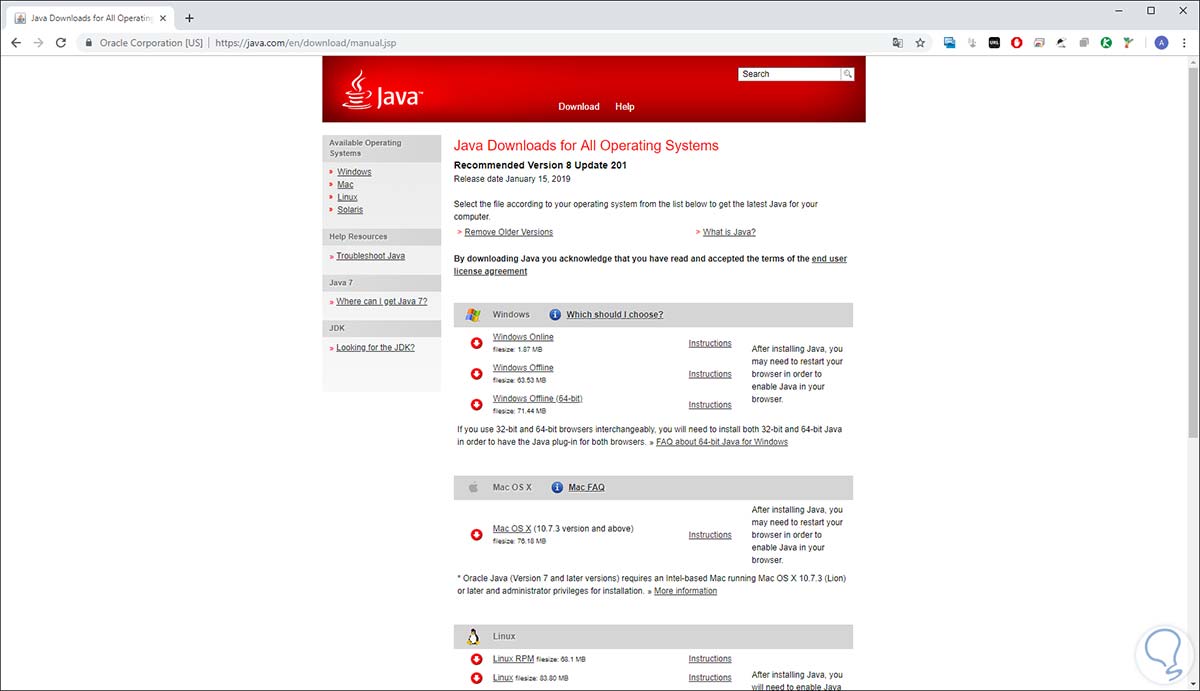This screenshot has height=691, width=1200.
Task: Click the browser forward arrow
Action: (39, 43)
